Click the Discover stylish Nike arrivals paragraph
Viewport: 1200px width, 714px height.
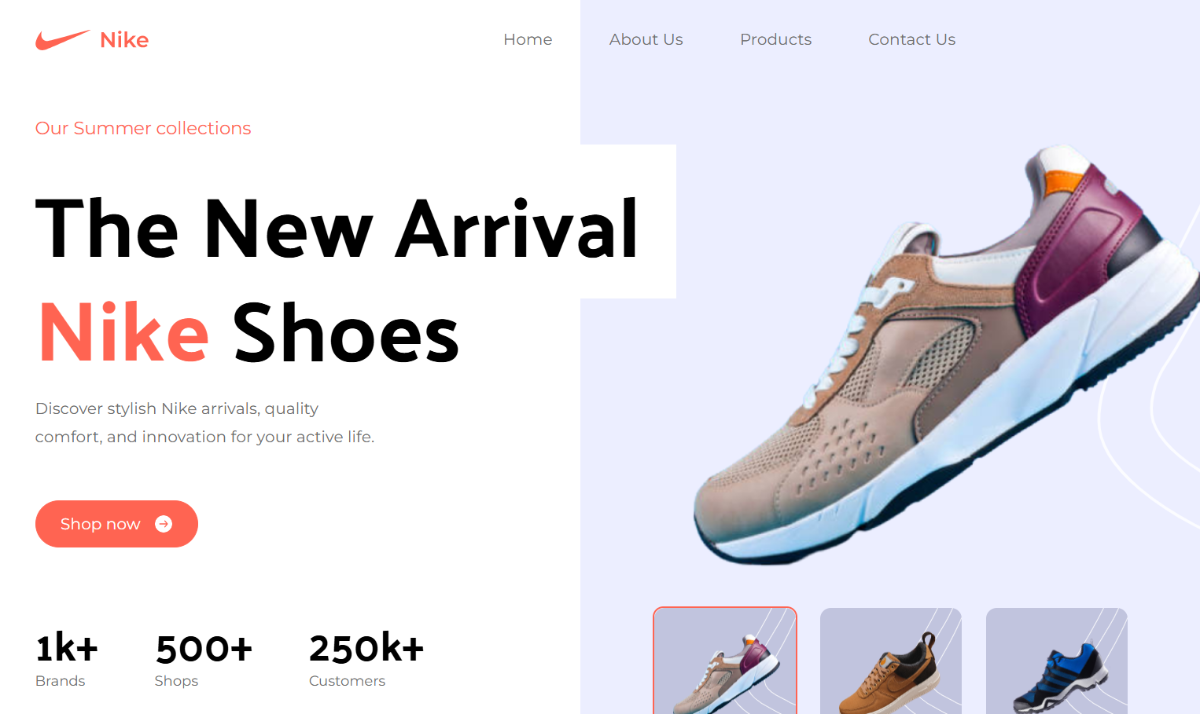click(x=205, y=422)
